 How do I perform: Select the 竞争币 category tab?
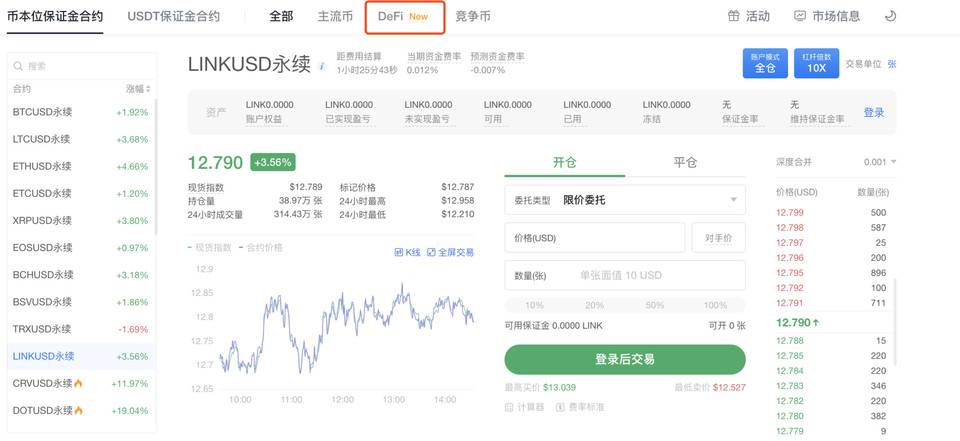[x=473, y=17]
